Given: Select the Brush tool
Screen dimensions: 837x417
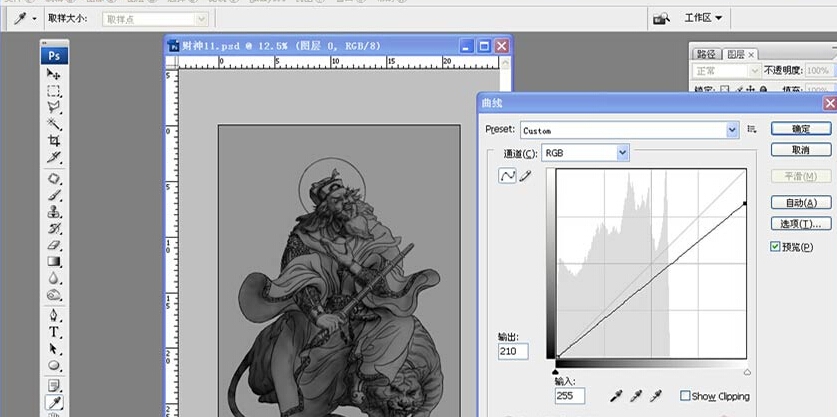Looking at the screenshot, I should [54, 195].
